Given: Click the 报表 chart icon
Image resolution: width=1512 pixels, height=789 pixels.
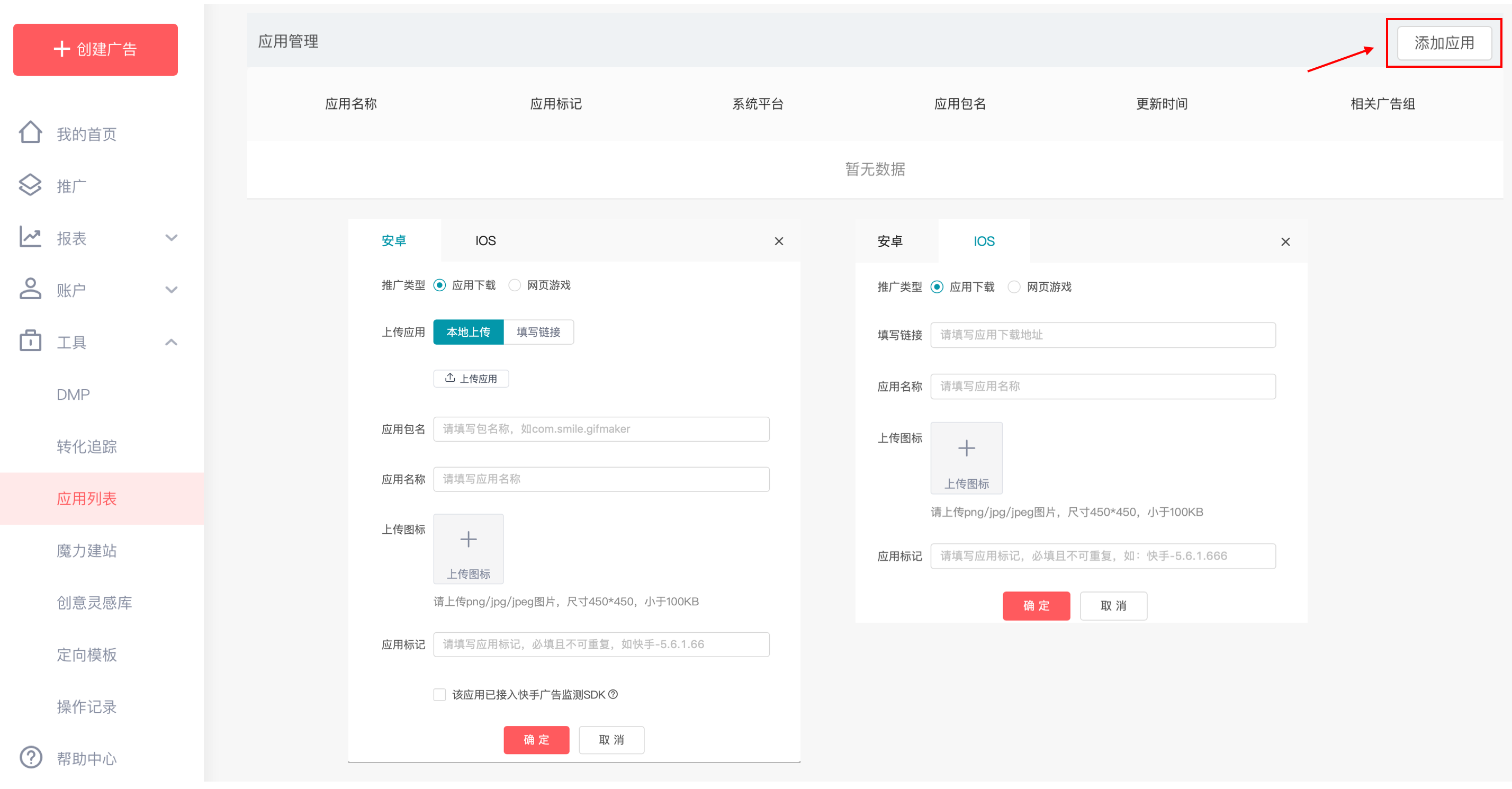Looking at the screenshot, I should [x=31, y=238].
